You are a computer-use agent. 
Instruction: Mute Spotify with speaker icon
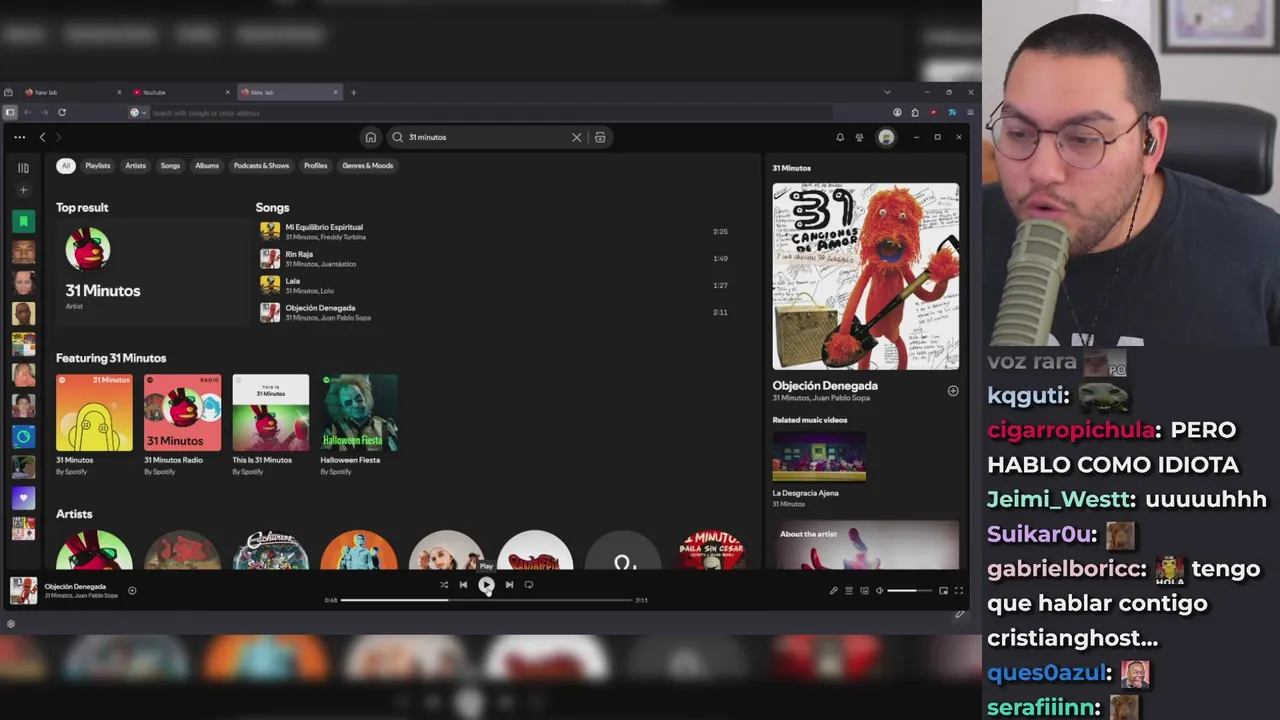(x=880, y=591)
